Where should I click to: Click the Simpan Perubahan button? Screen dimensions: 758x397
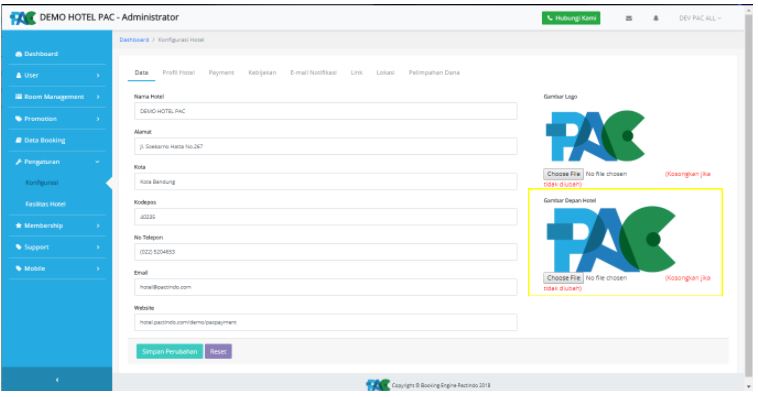pos(169,352)
